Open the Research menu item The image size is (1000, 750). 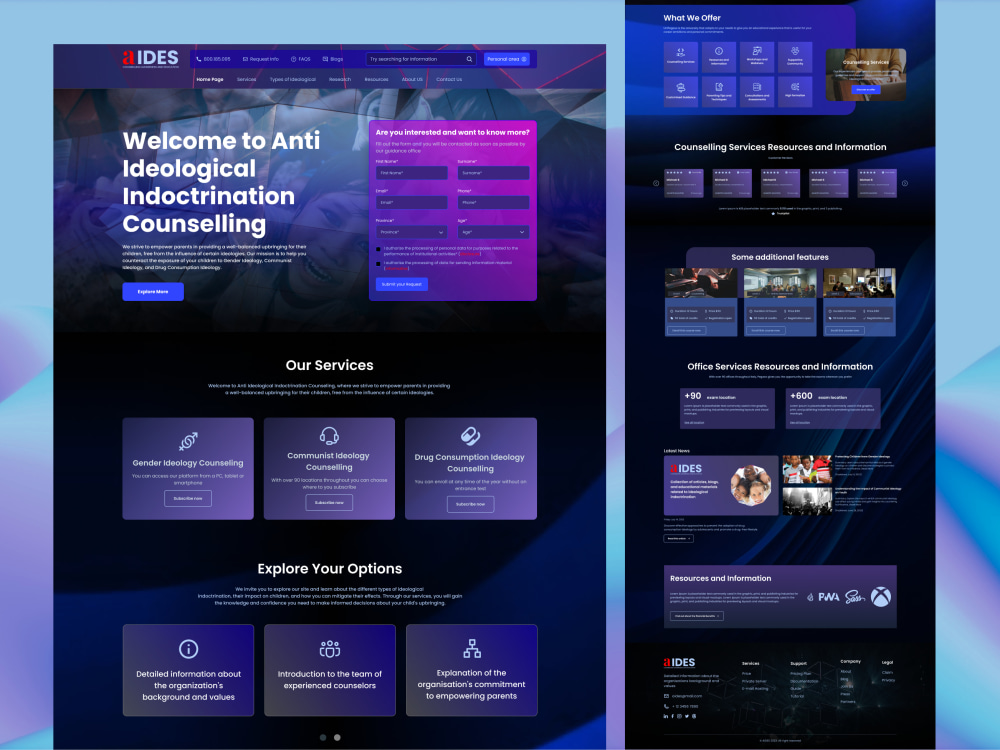pos(340,80)
